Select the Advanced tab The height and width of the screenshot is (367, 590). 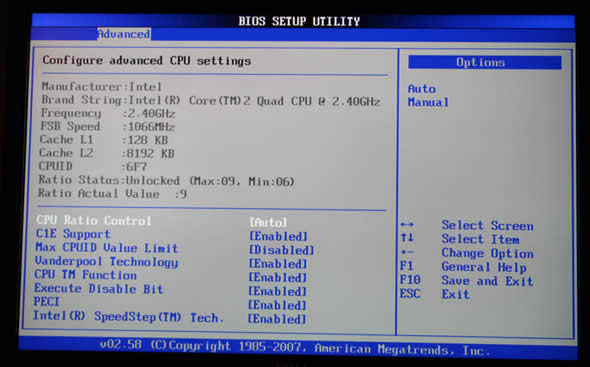click(124, 34)
